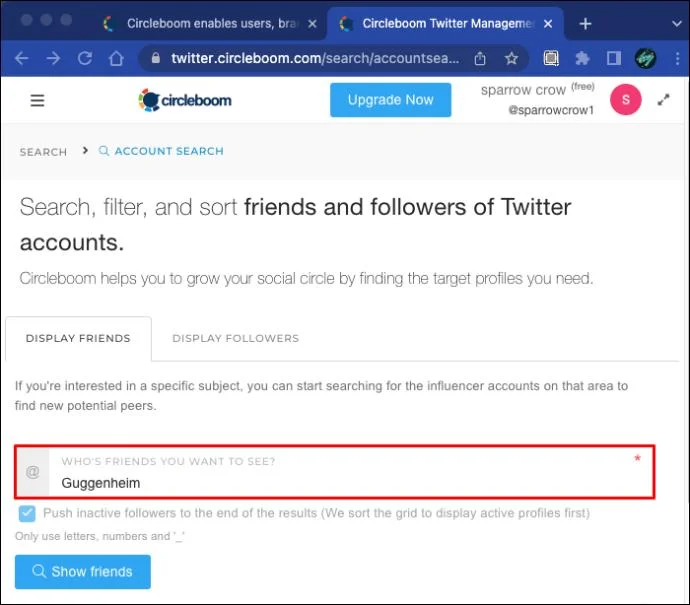Viewport: 690px width, 605px height.
Task: Close the Circleboom Twitter Management tab
Action: click(x=547, y=24)
